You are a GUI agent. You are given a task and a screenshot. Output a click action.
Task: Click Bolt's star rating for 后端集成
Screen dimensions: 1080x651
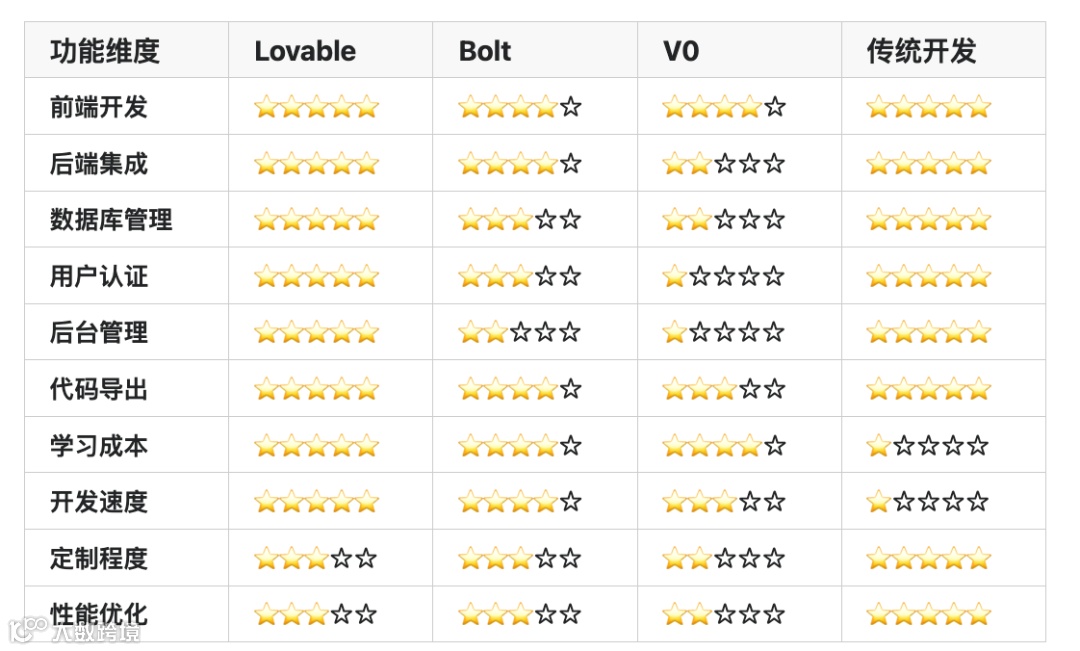[x=520, y=163]
